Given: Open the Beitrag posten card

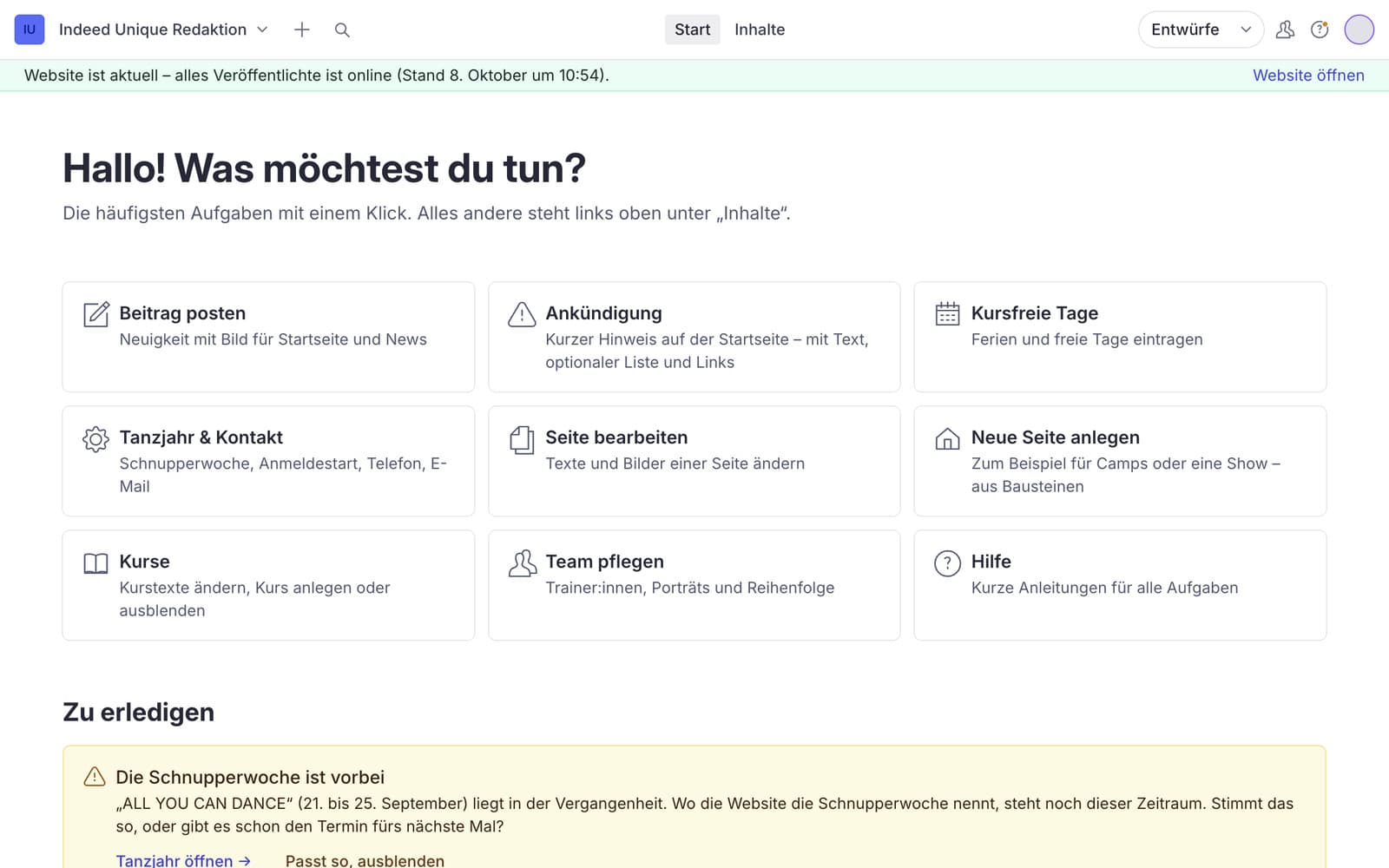Looking at the screenshot, I should coord(268,337).
